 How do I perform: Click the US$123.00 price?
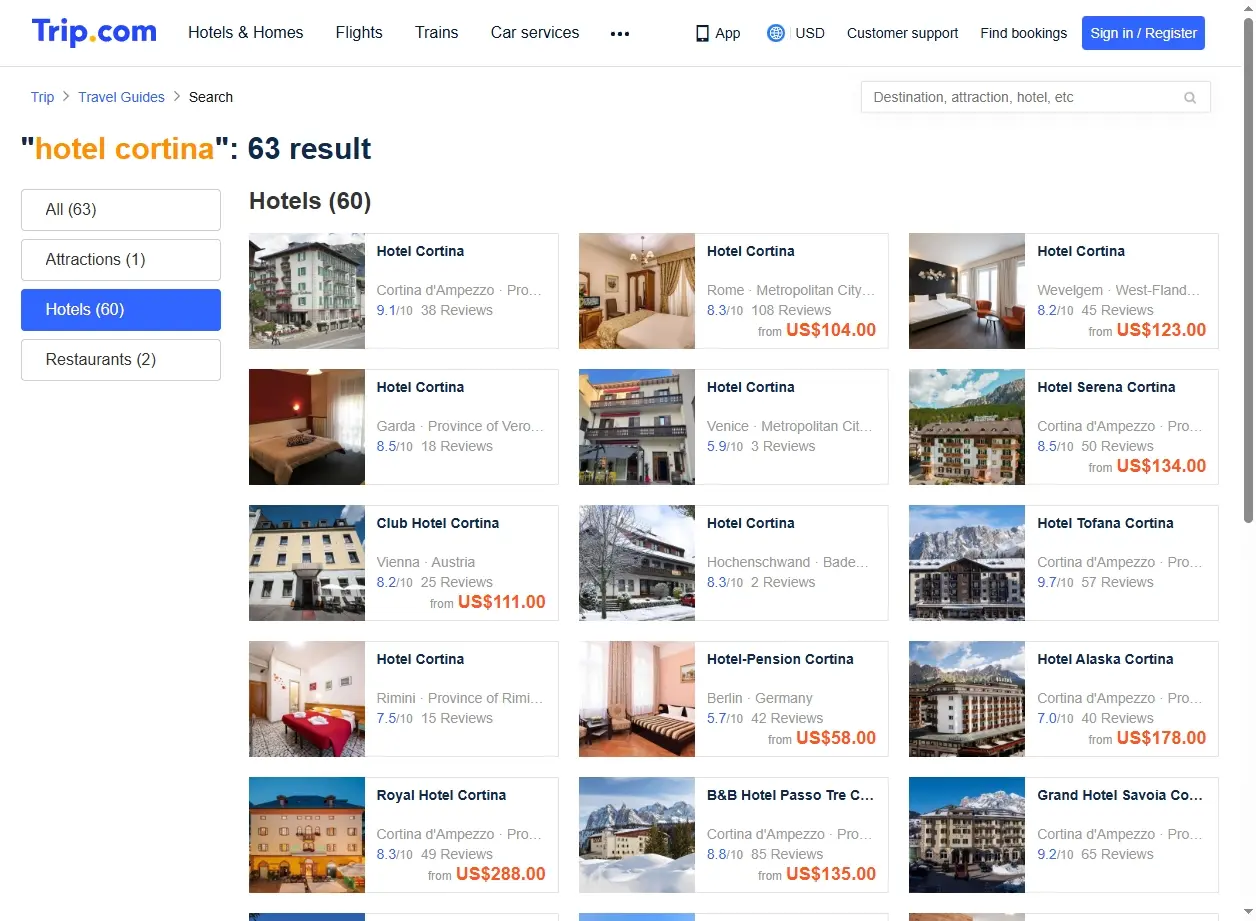1161,330
